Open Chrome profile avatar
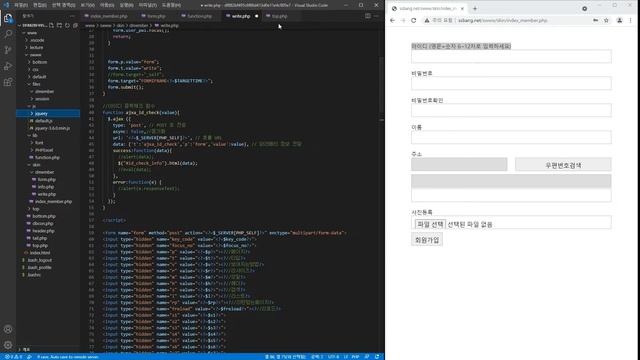640x360 pixels. (620, 20)
